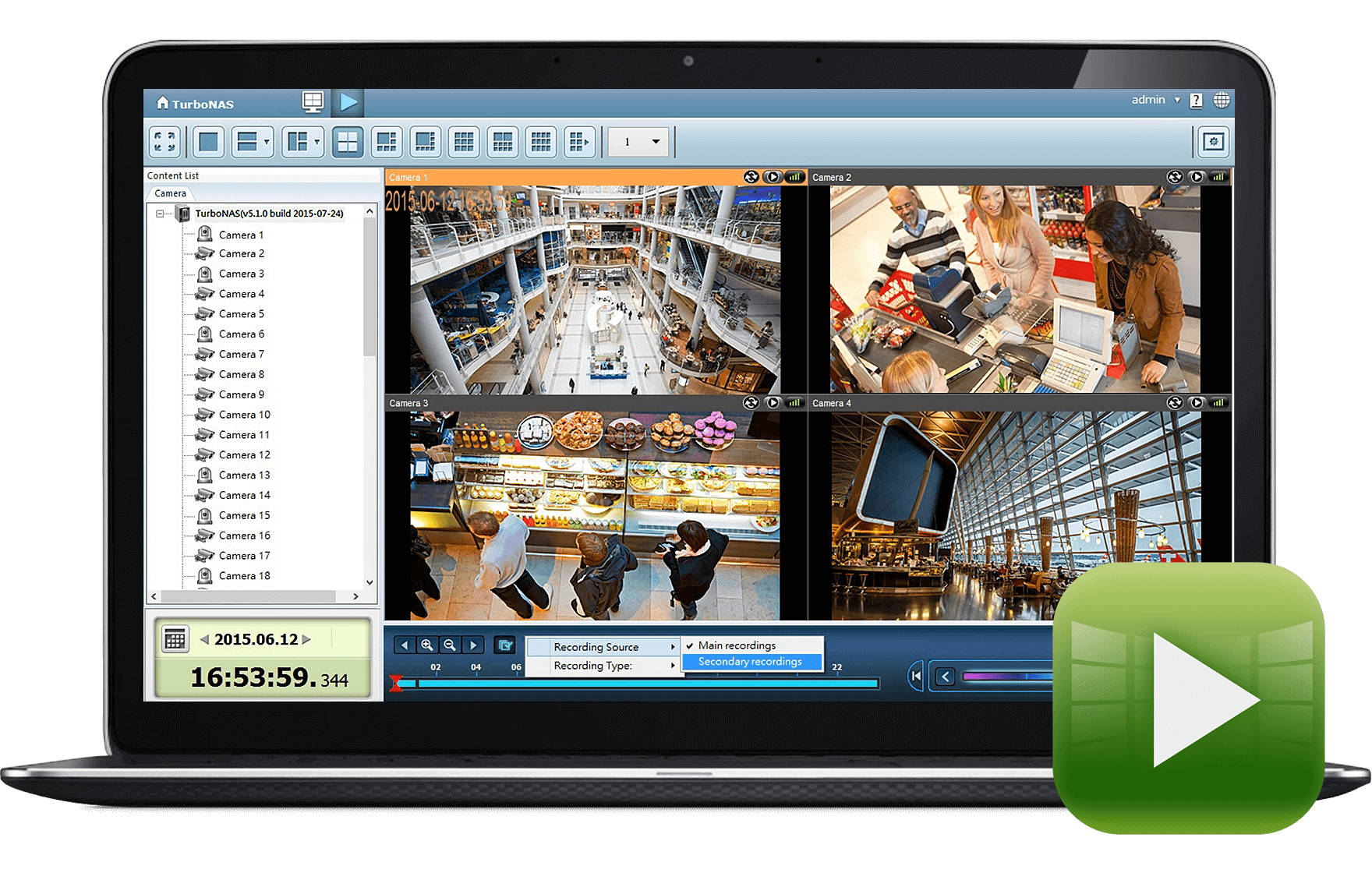Image resolution: width=1372 pixels, height=873 pixels.
Task: Toggle playback on the Camera 2 pane
Action: tap(1197, 177)
